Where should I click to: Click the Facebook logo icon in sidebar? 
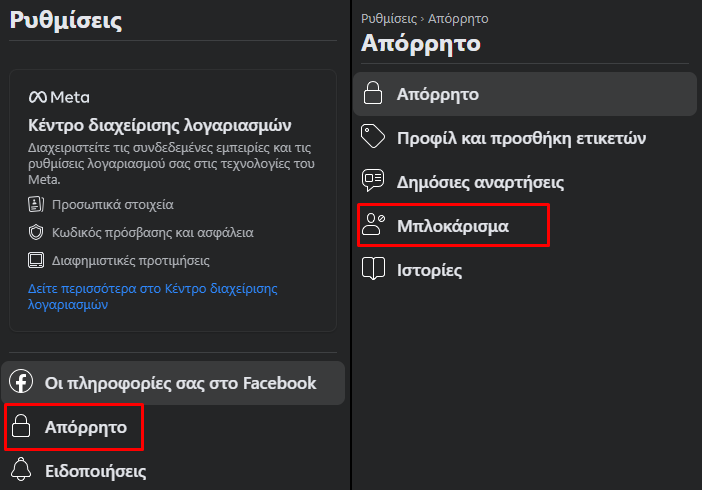(x=21, y=381)
